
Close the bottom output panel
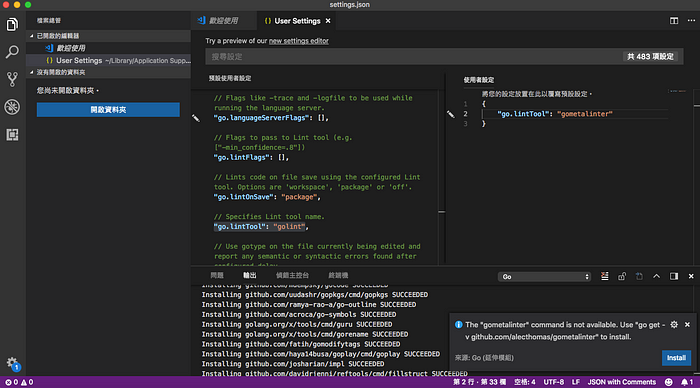[x=691, y=276]
